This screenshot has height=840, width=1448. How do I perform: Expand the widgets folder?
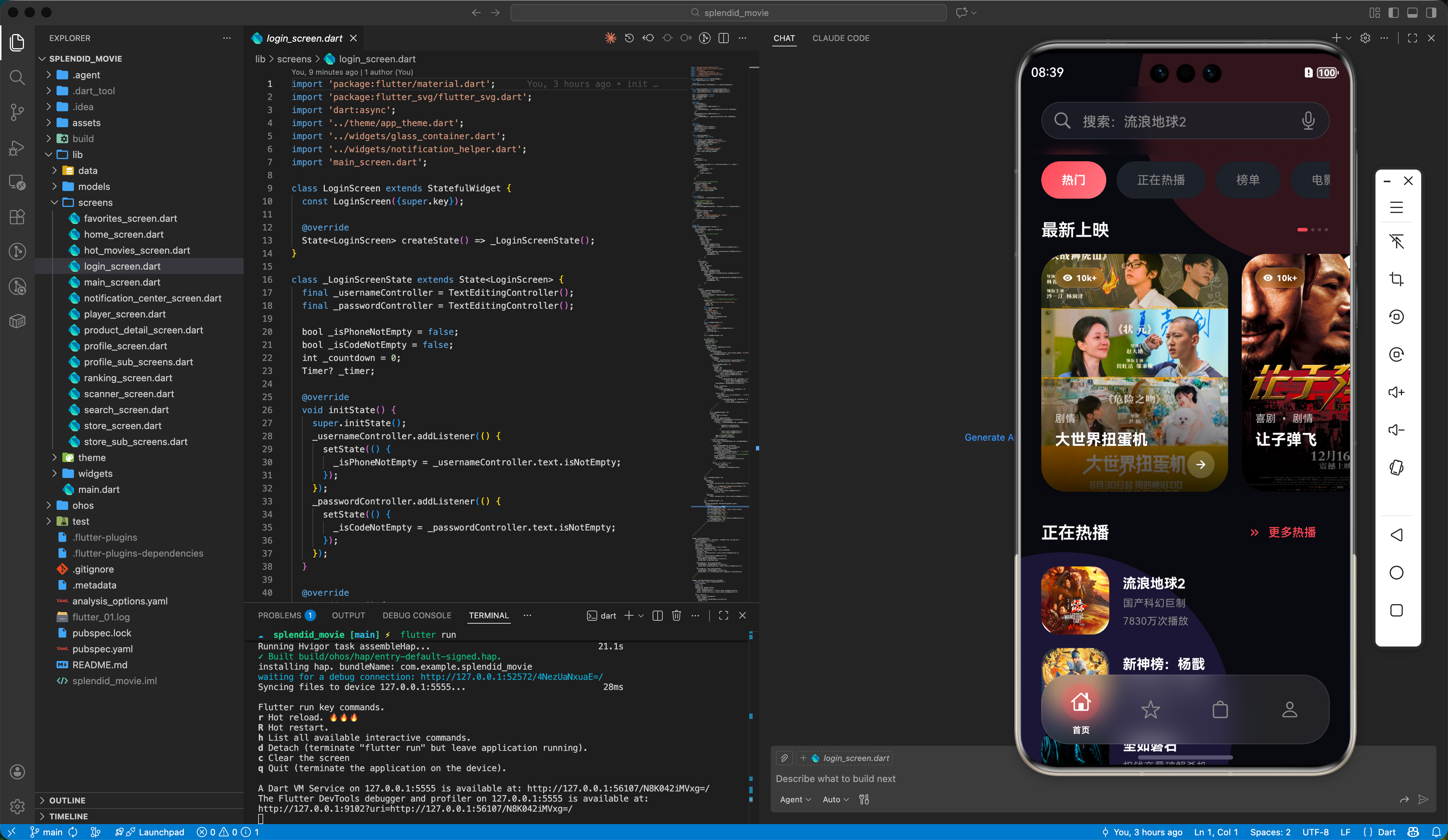(x=95, y=474)
